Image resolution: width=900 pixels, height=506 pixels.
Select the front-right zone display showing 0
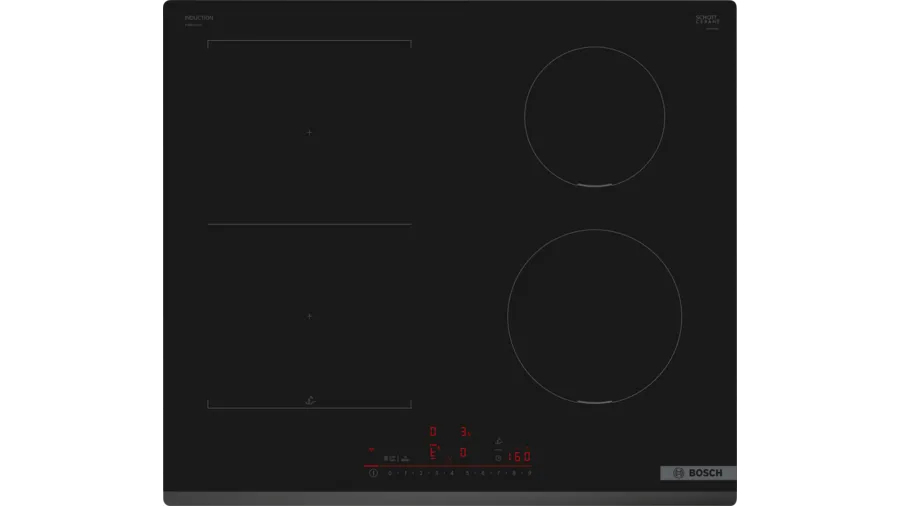click(463, 453)
